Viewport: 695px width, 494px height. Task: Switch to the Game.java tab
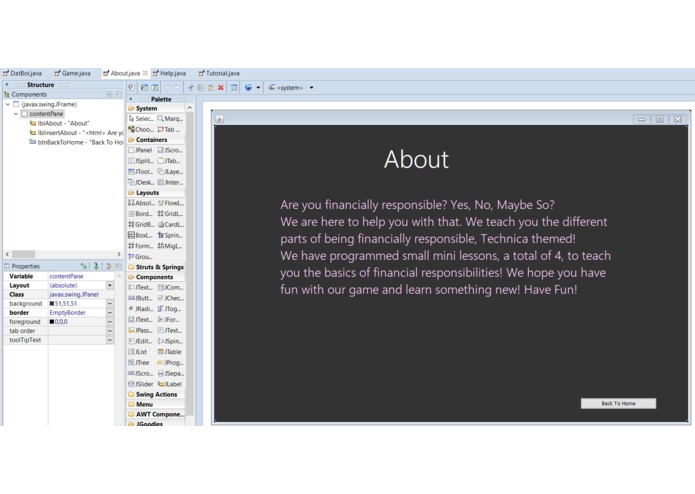[x=72, y=73]
